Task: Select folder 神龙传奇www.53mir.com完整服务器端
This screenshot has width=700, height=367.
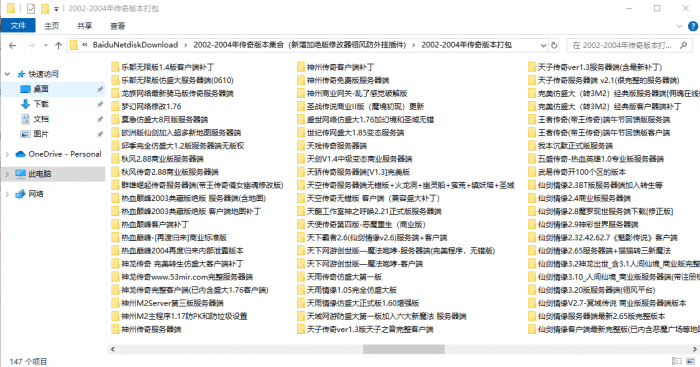Action: tap(182, 277)
